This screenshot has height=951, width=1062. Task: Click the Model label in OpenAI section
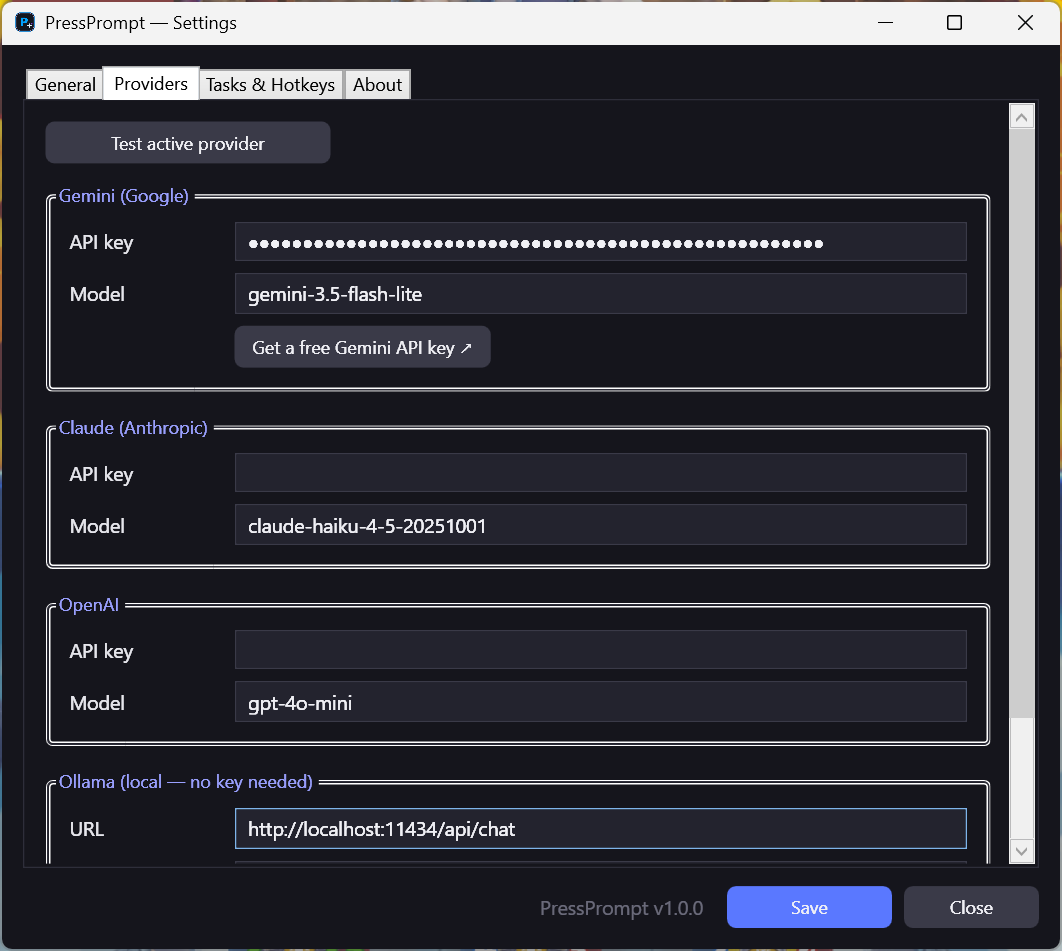97,703
